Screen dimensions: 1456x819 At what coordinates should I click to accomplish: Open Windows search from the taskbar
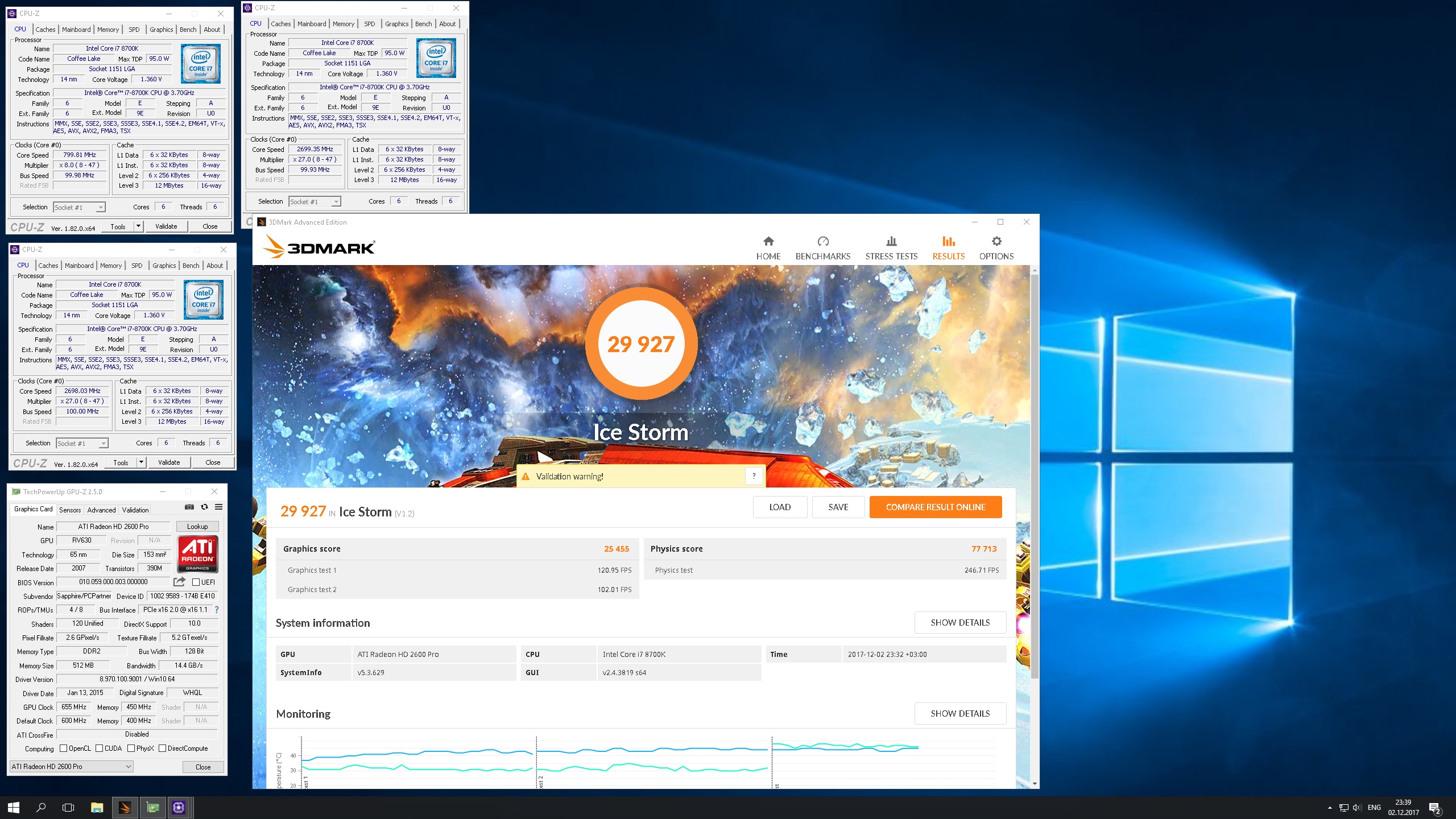pos(41,808)
